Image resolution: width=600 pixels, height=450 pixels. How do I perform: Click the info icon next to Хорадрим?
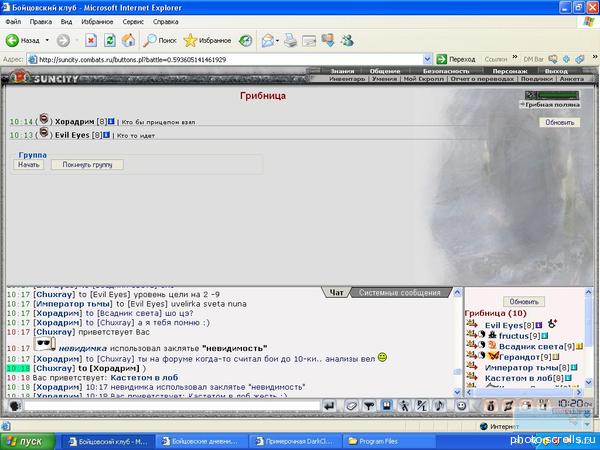pos(113,121)
